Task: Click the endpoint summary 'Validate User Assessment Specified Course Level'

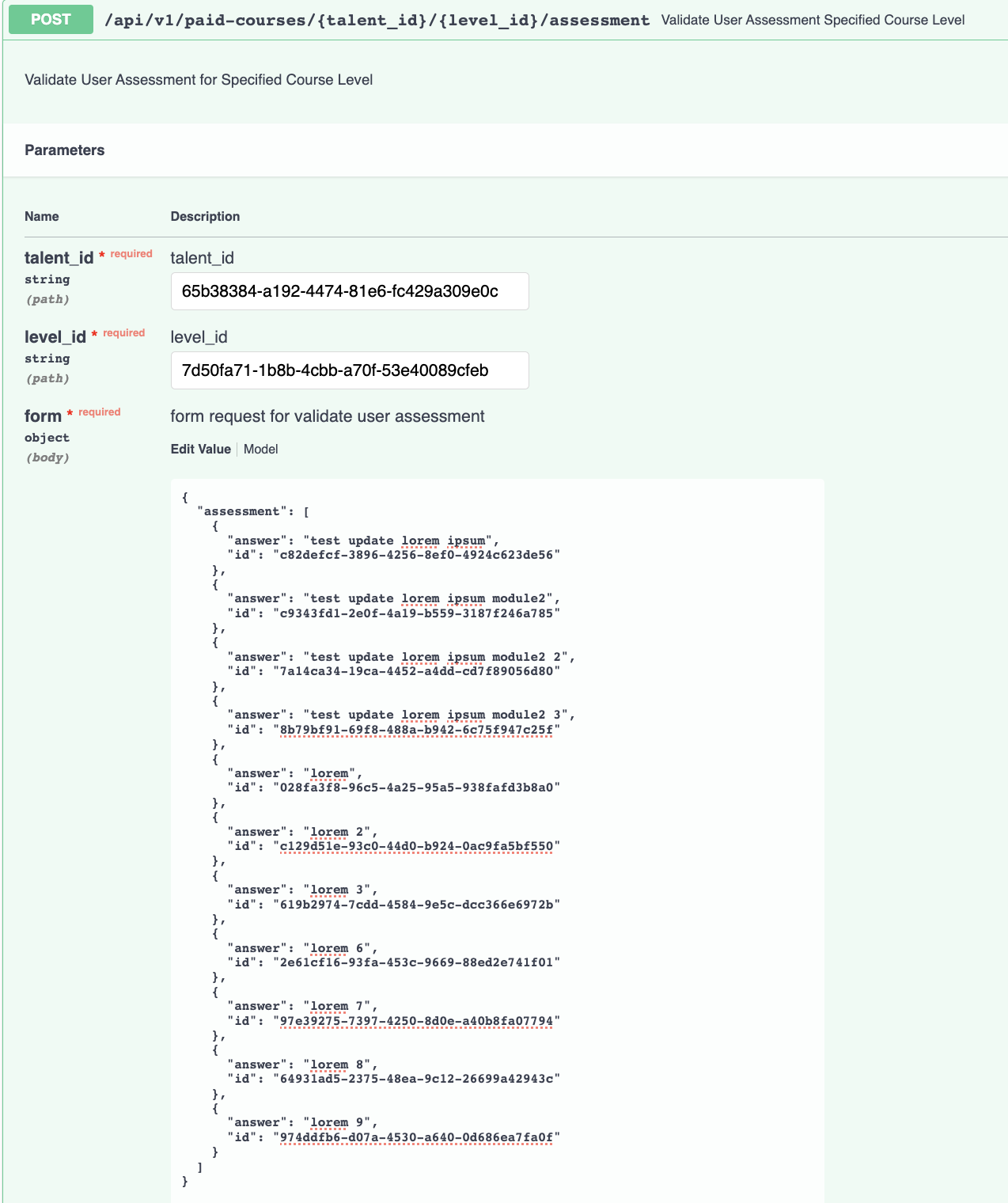Action: [x=813, y=20]
